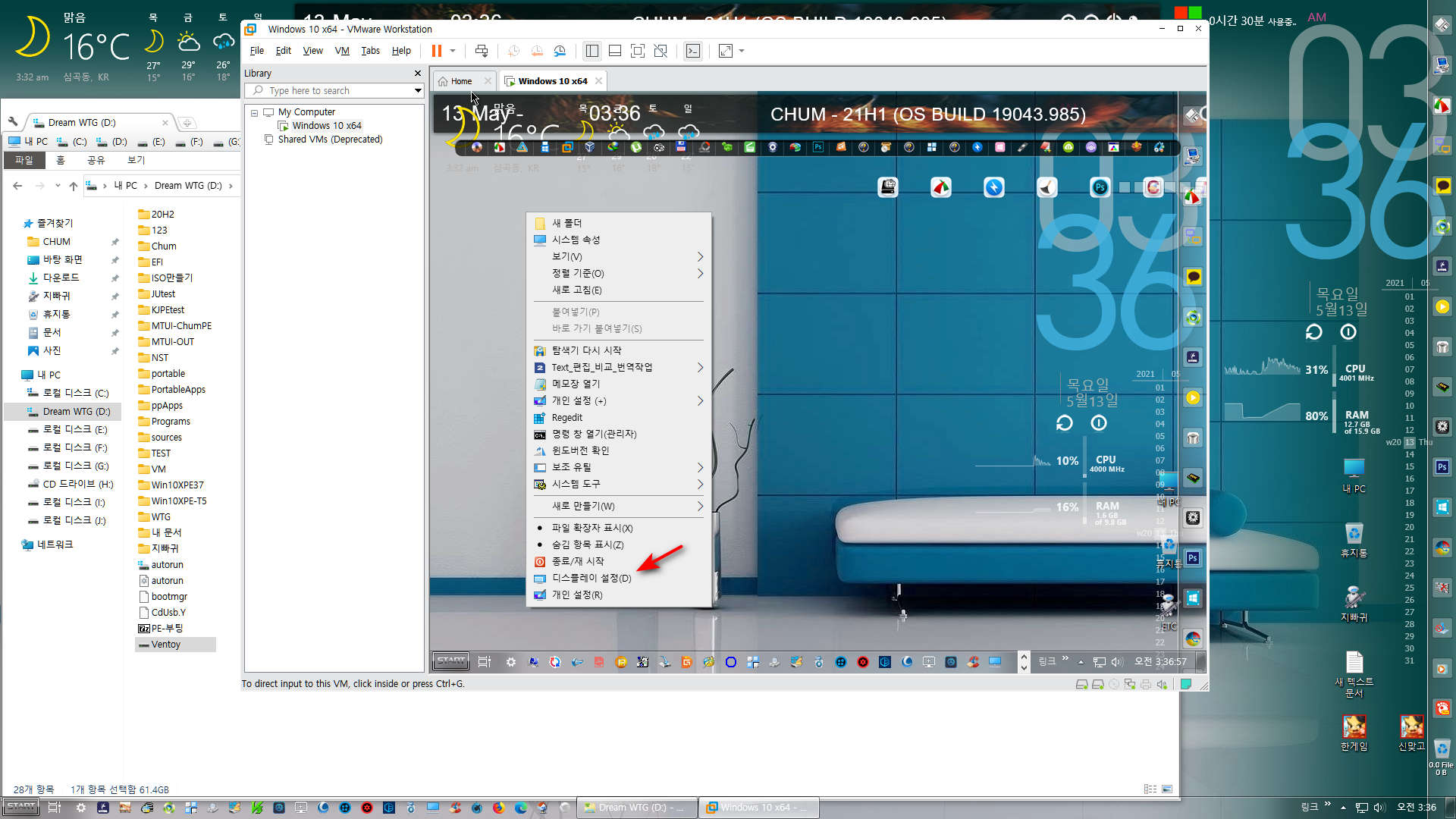
Task: Toggle 파일 확장자 표시(X) option
Action: [x=618, y=528]
